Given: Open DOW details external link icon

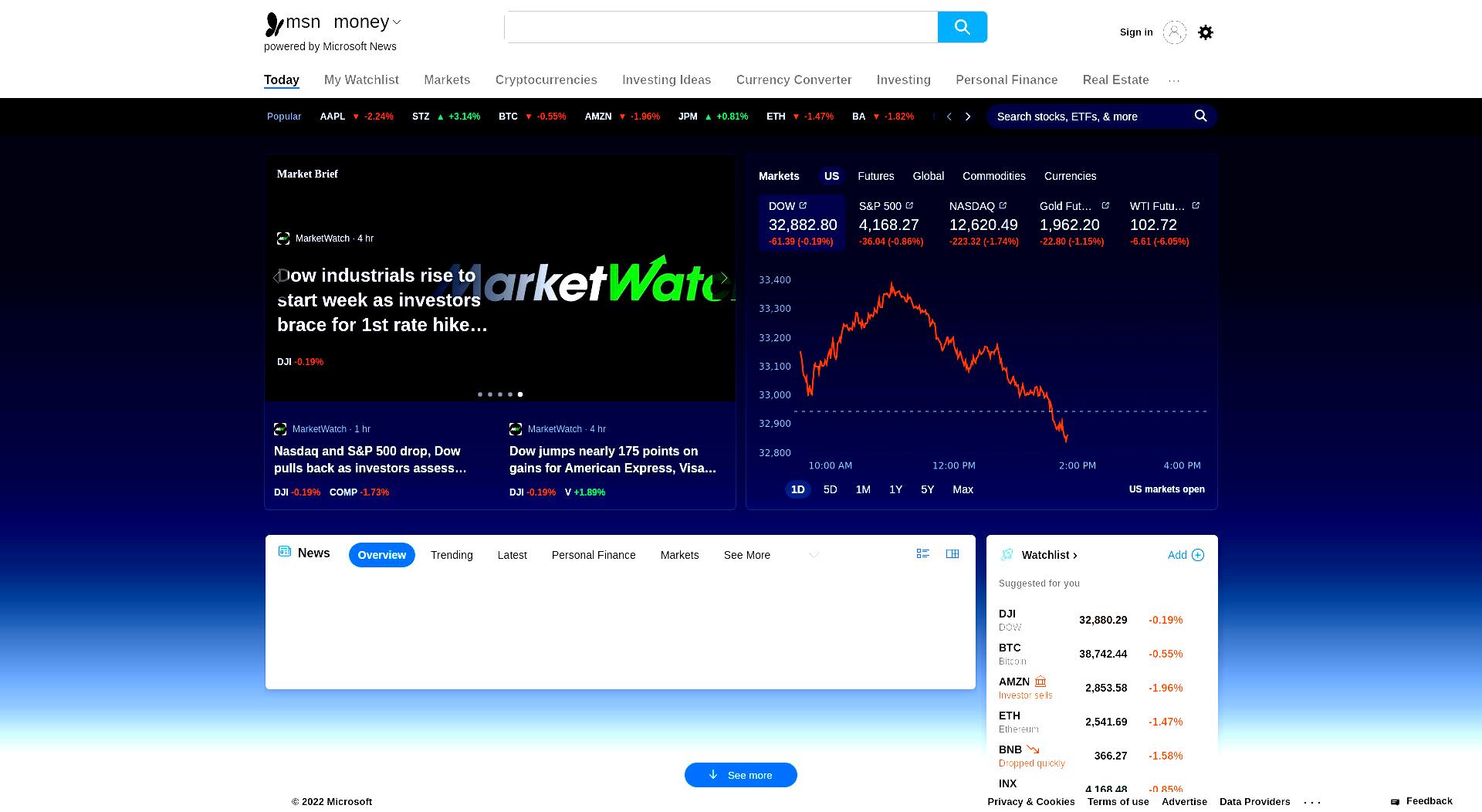Looking at the screenshot, I should tap(803, 205).
